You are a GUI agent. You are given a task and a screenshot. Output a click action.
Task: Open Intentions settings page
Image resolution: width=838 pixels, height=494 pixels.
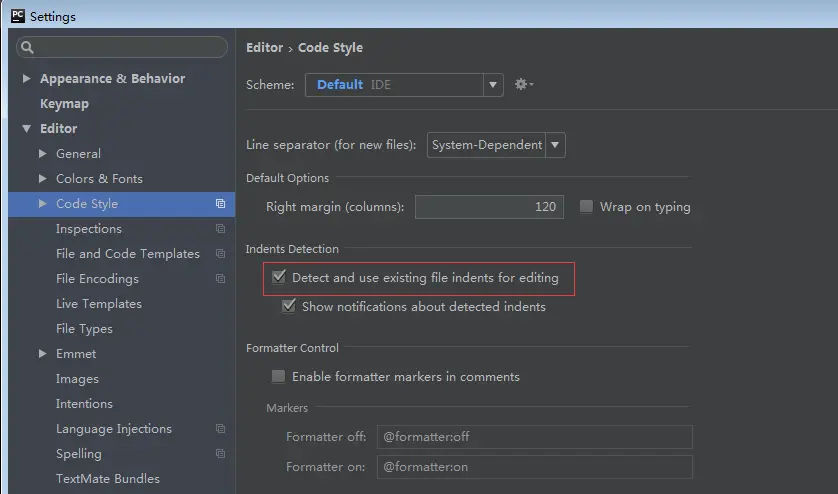84,404
